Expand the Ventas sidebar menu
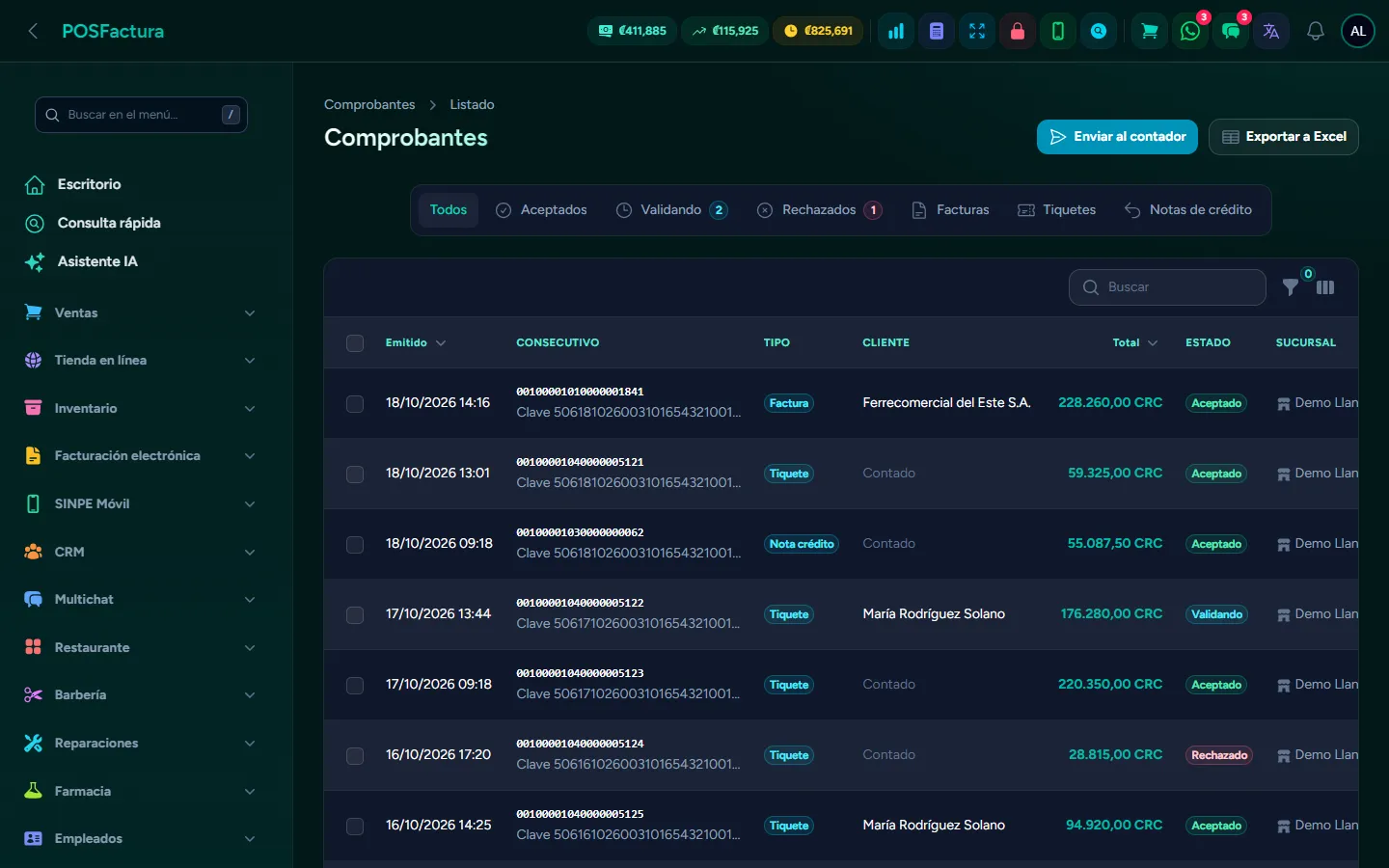The width and height of the screenshot is (1389, 868). click(x=143, y=312)
